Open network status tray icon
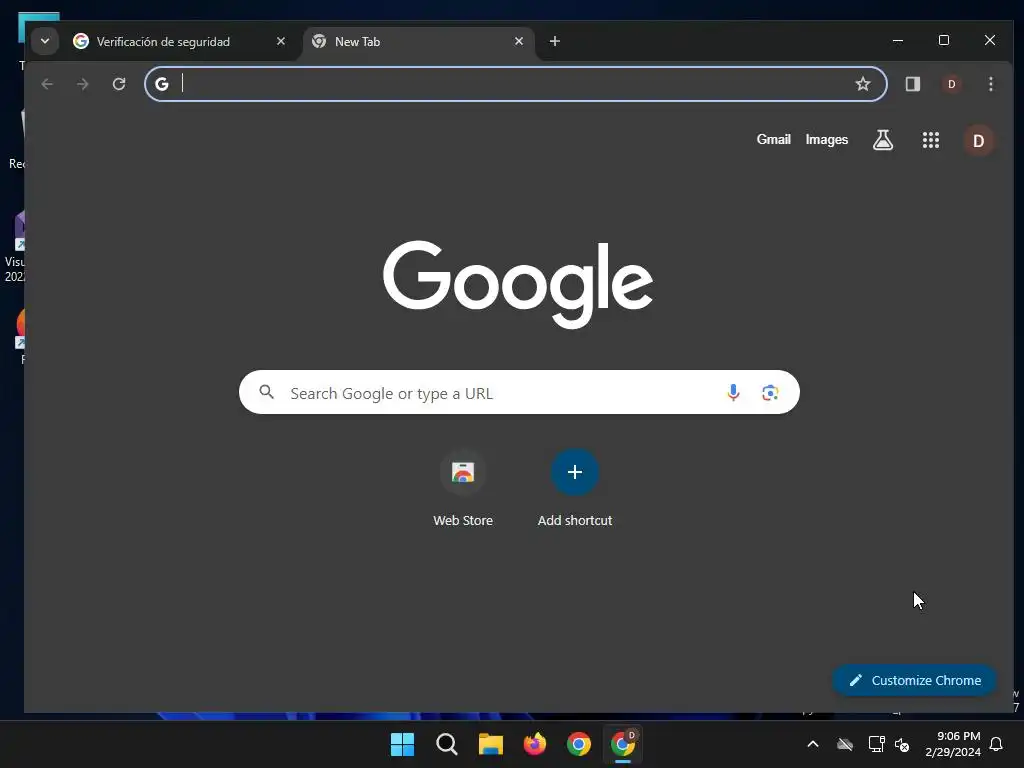The width and height of the screenshot is (1024, 768). point(876,744)
